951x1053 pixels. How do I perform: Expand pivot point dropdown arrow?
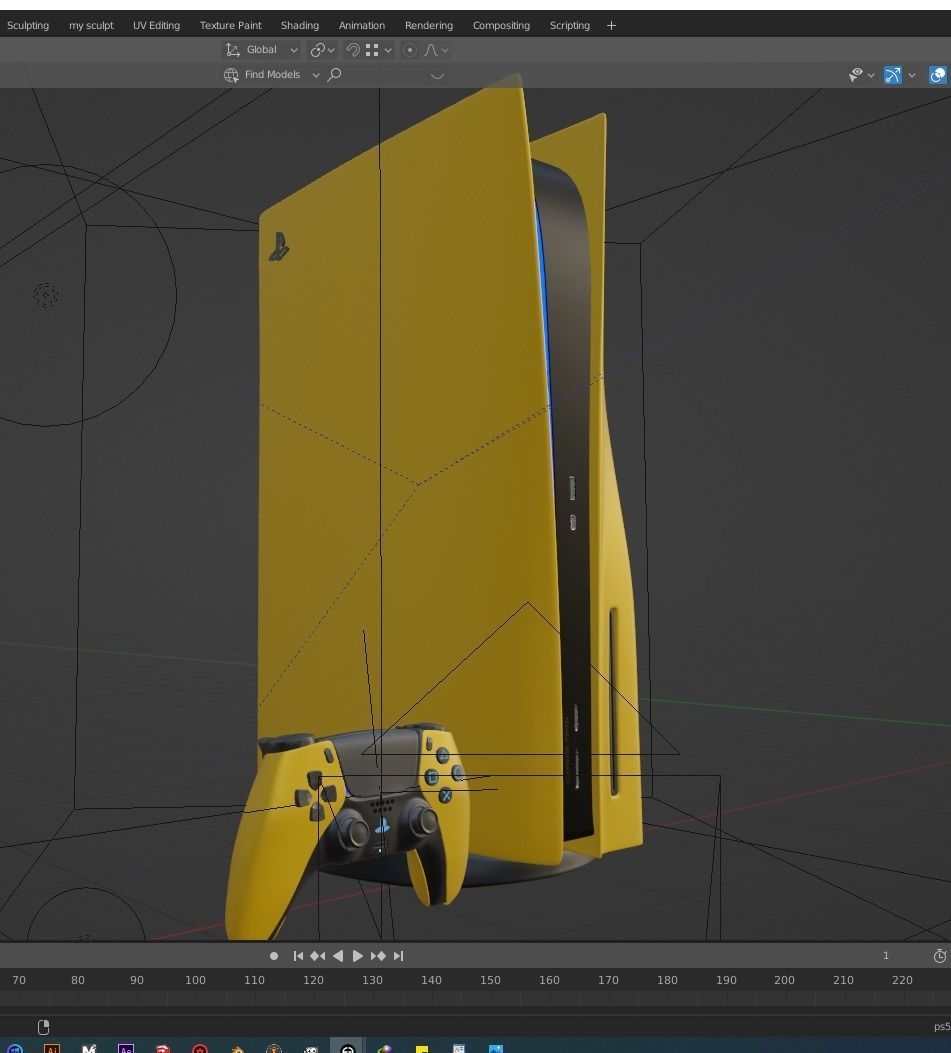[x=330, y=50]
